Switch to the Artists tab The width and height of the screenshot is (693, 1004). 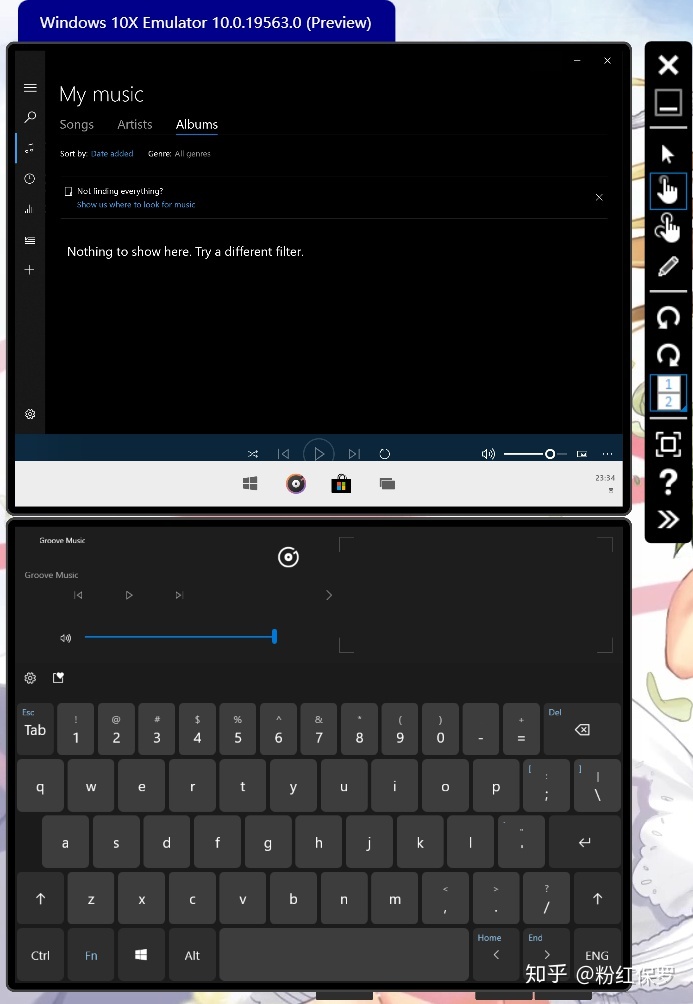pyautogui.click(x=135, y=124)
